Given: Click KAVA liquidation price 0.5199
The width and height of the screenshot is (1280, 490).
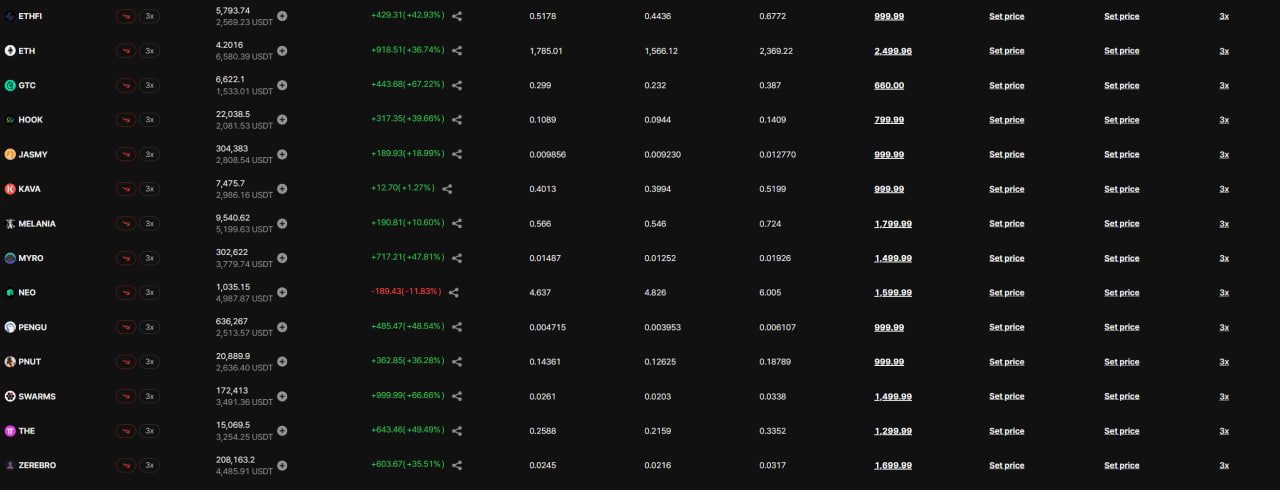Looking at the screenshot, I should 772,189.
